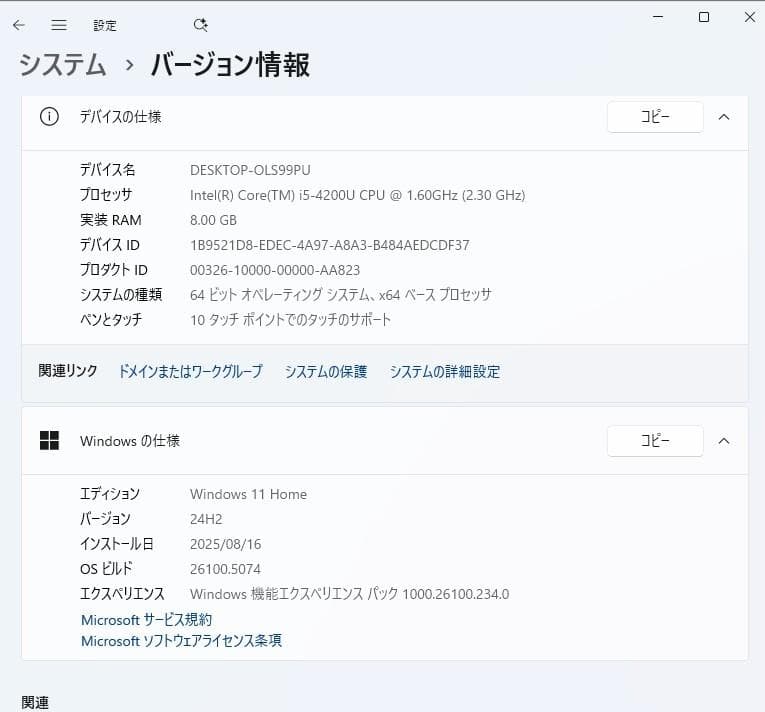Select Windows 機能エクスペリエンス パック value

pyautogui.click(x=349, y=594)
